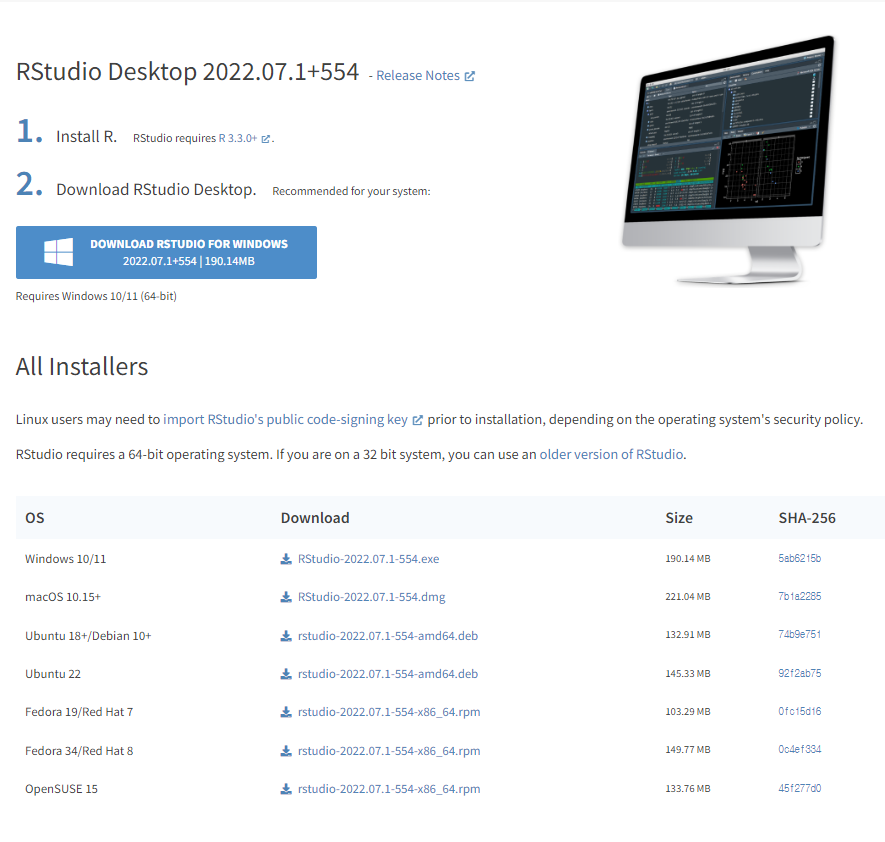This screenshot has height=842, width=885.
Task: Click the Fedora 19/Red Hat 7 cell
Action: 79,712
